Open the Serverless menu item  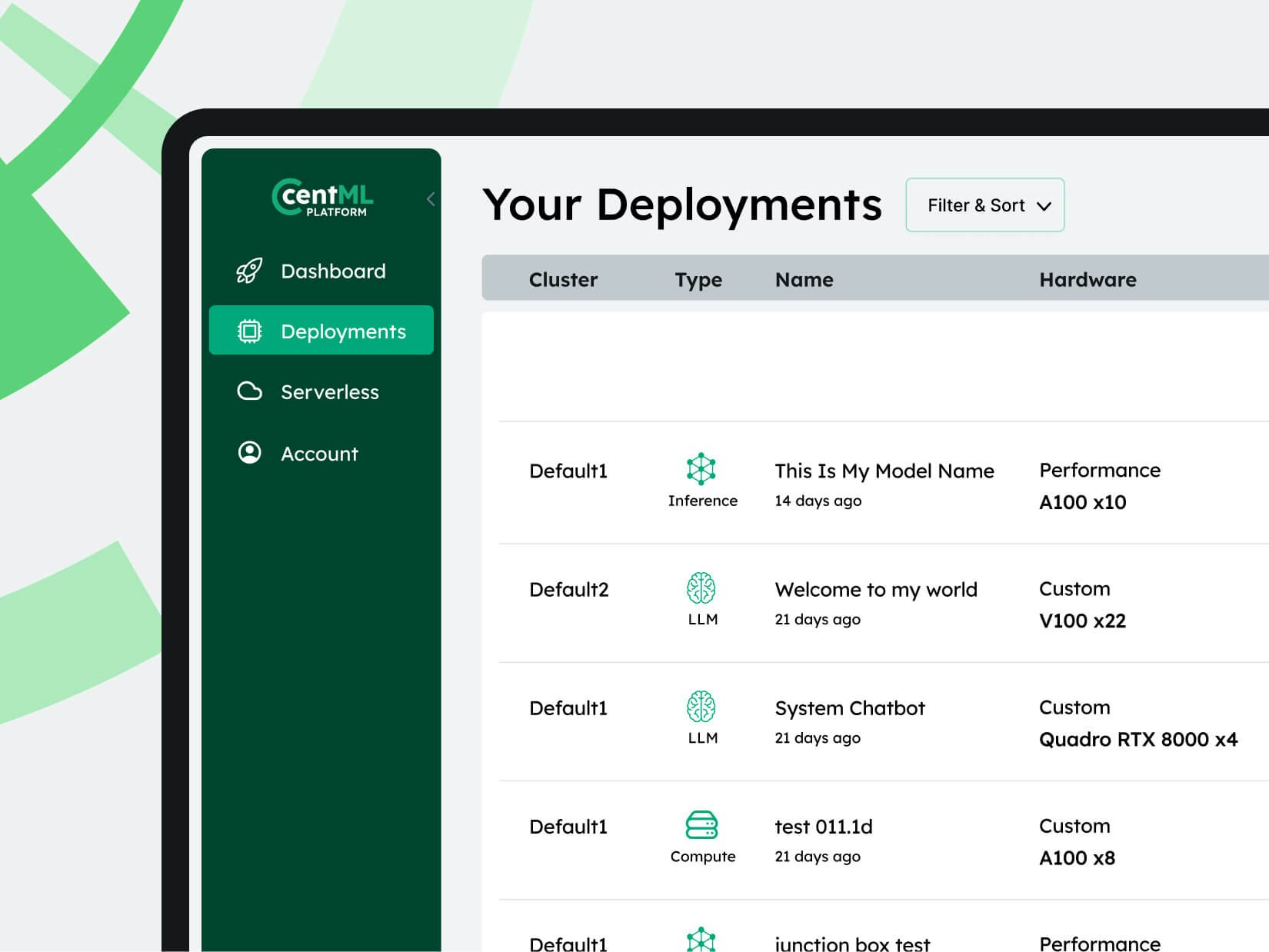point(321,391)
